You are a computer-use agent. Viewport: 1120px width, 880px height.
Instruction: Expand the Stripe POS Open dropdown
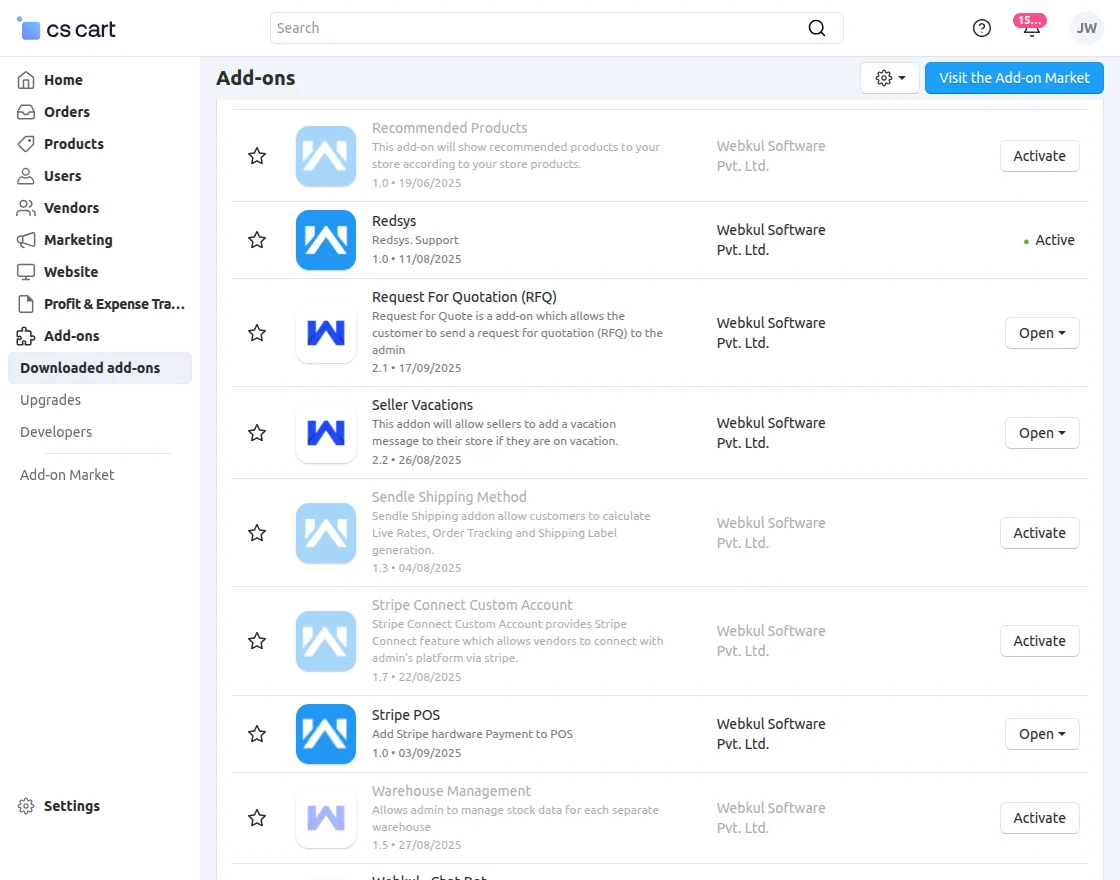click(1042, 733)
